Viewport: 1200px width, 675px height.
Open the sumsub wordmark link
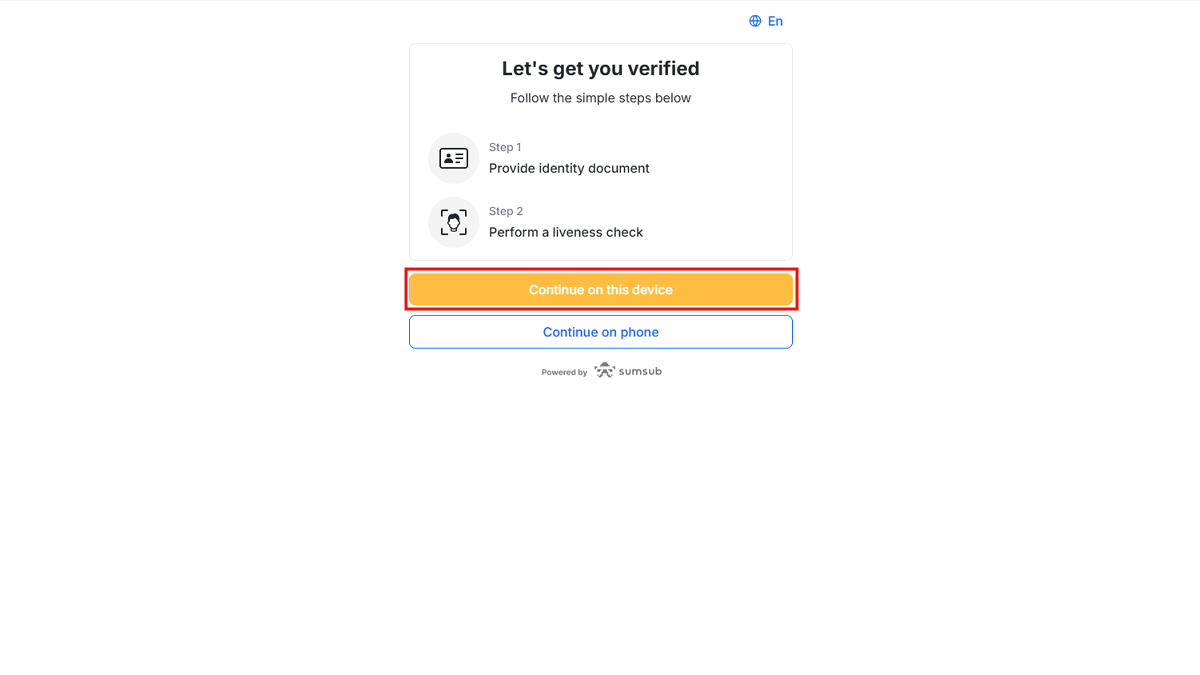640,371
